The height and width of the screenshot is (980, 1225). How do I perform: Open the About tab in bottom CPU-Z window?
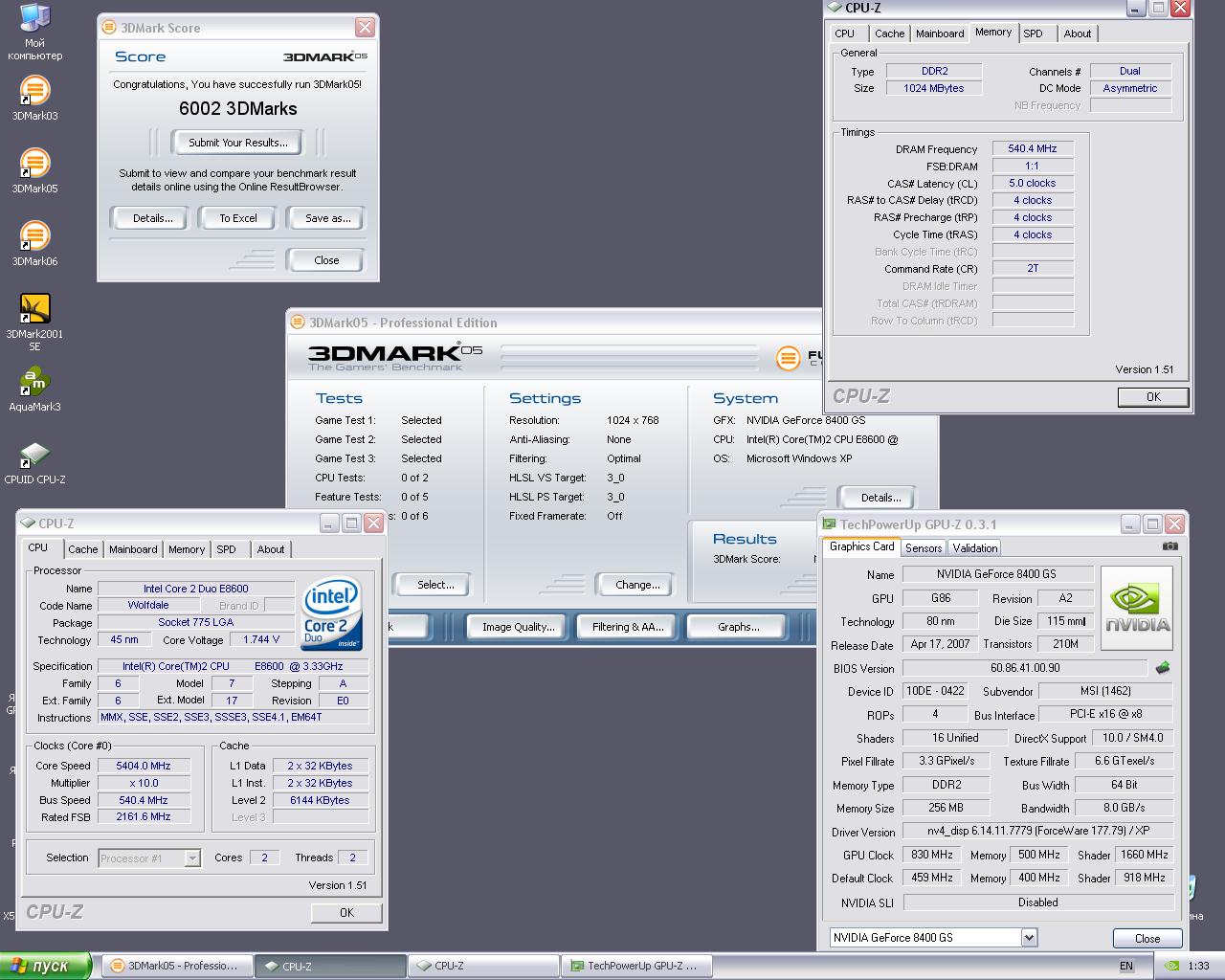pos(271,549)
